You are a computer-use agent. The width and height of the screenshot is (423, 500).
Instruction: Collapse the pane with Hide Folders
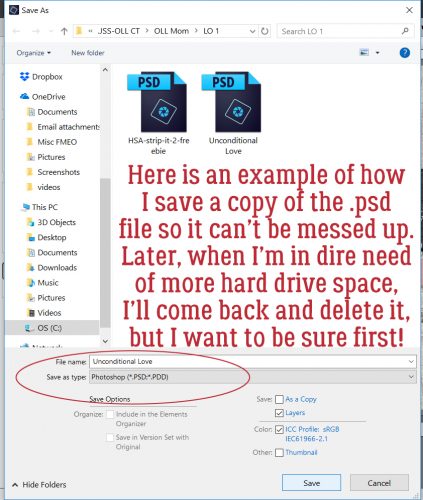(39, 485)
